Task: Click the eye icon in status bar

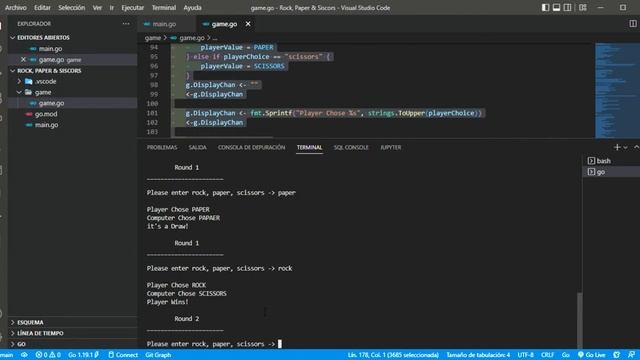Action: [x=24, y=355]
